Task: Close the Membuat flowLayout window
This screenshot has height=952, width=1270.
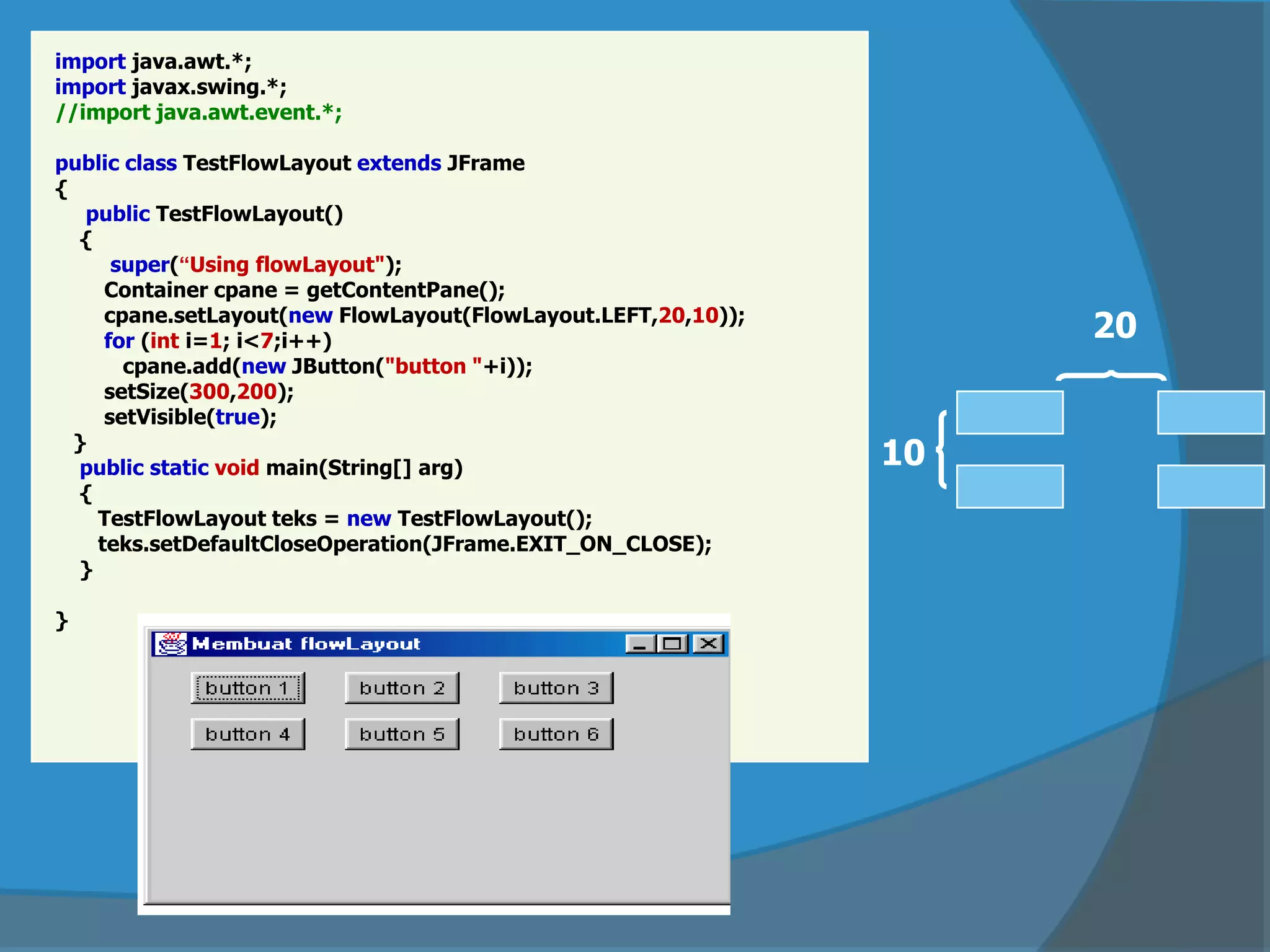Action: click(x=708, y=645)
